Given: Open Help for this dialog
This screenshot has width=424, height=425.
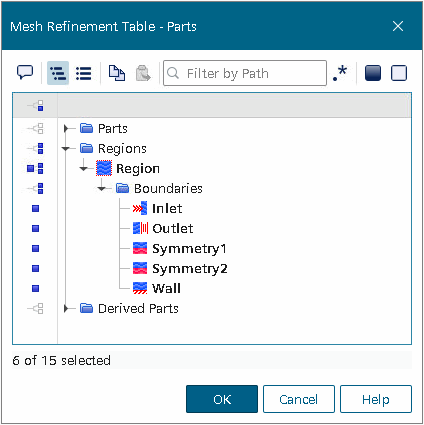Looking at the screenshot, I should pyautogui.click(x=376, y=399).
